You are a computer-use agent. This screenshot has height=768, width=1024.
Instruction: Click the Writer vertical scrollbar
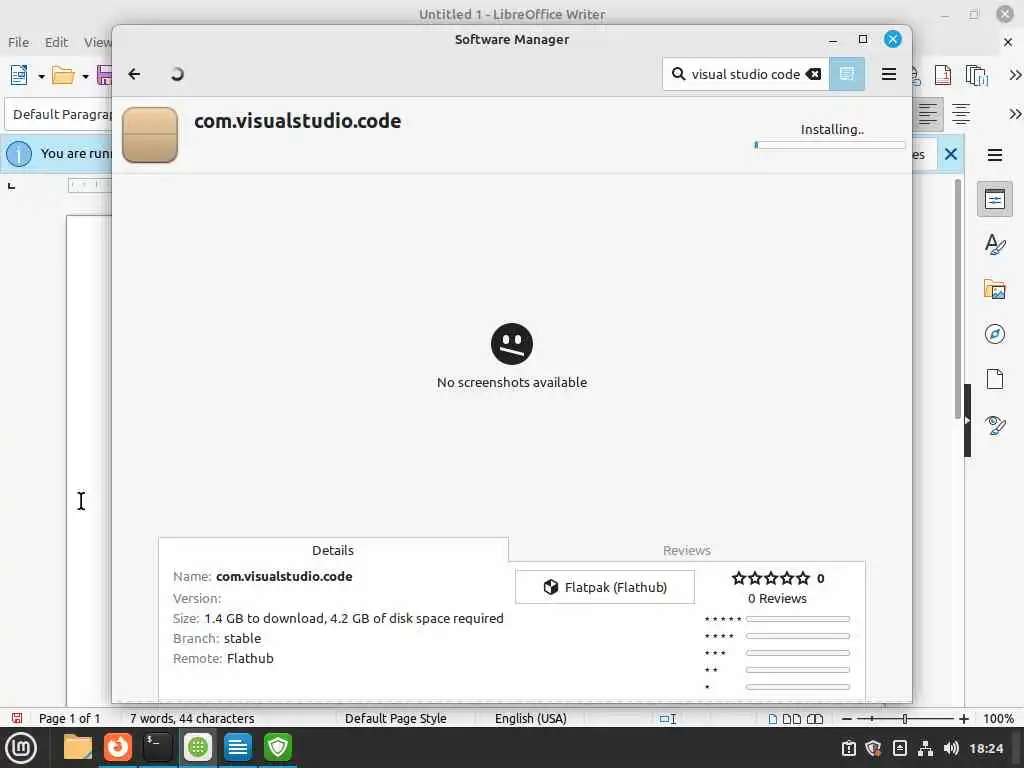tap(957, 298)
